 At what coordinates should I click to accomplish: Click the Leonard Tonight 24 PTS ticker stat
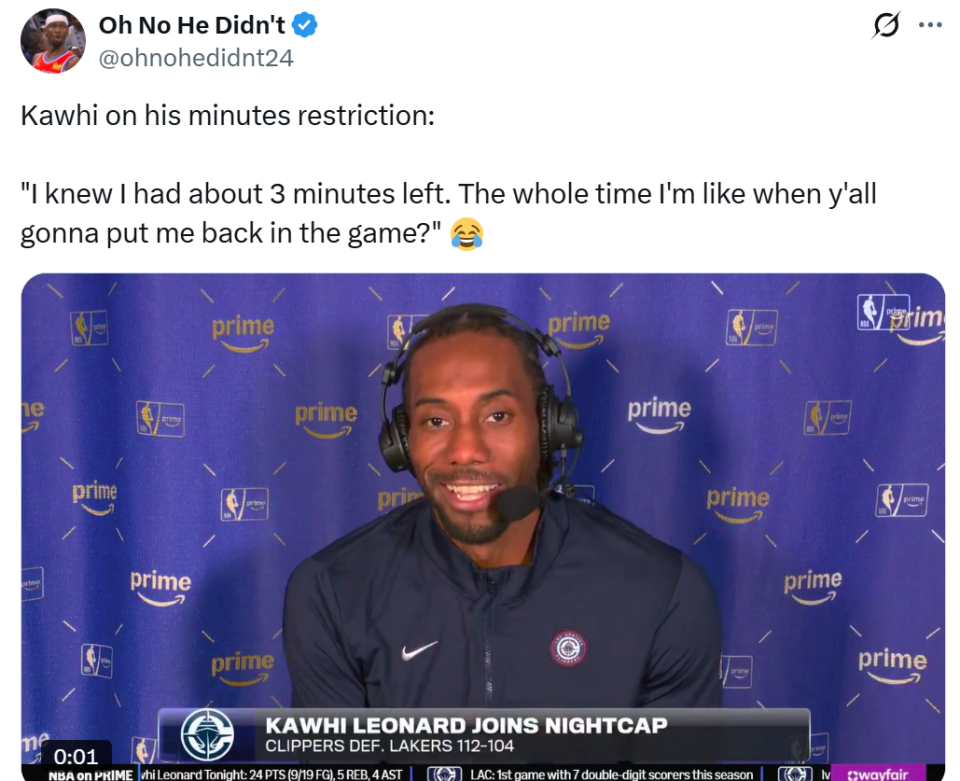(271, 775)
